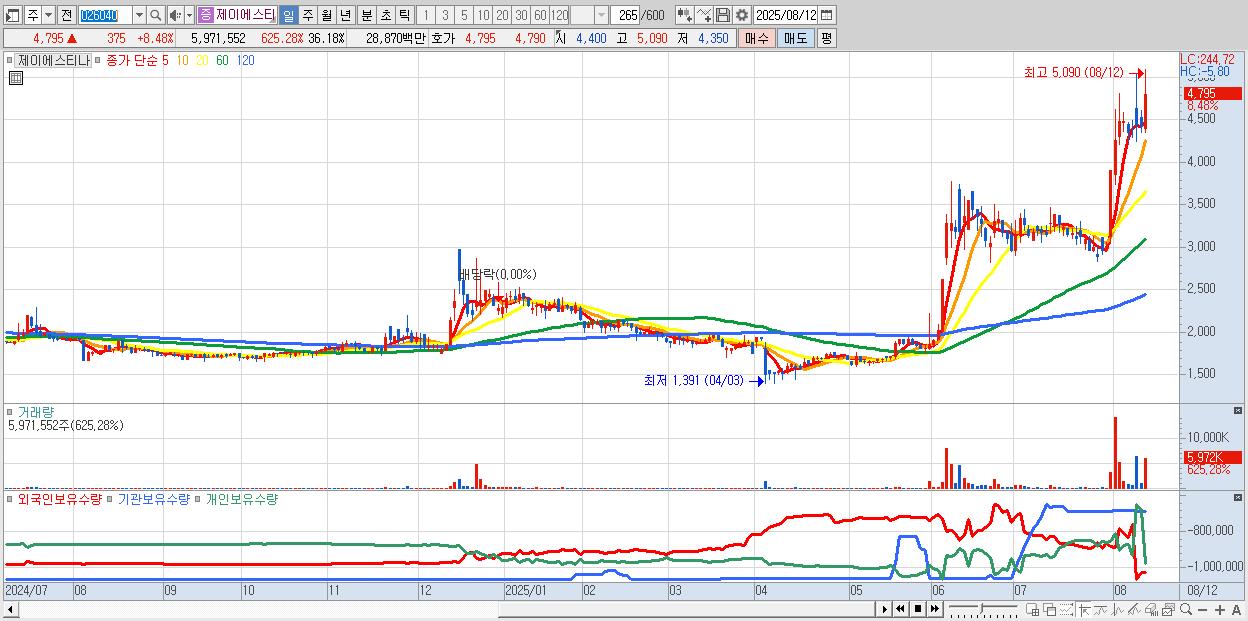Viewport: 1248px width, 621px height.
Task: Click the chart window copy icon
Action: point(1168,610)
